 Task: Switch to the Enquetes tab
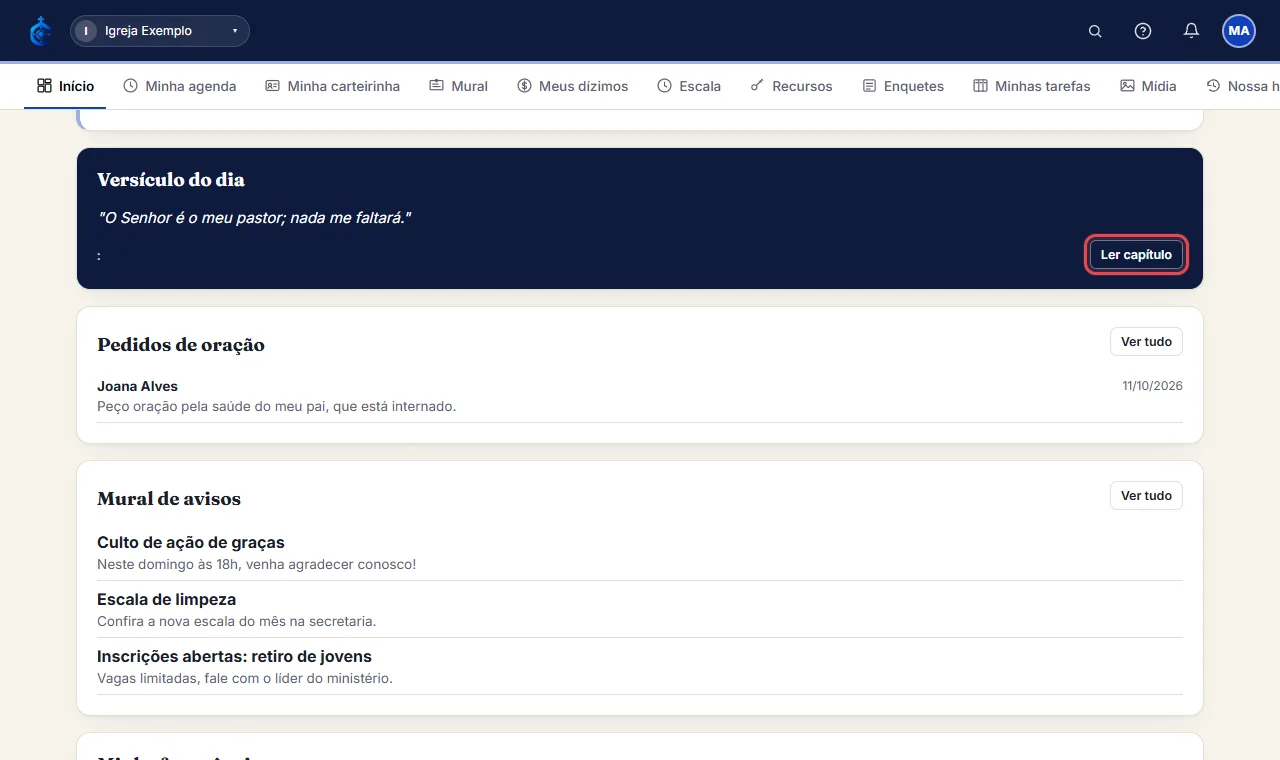[x=903, y=86]
